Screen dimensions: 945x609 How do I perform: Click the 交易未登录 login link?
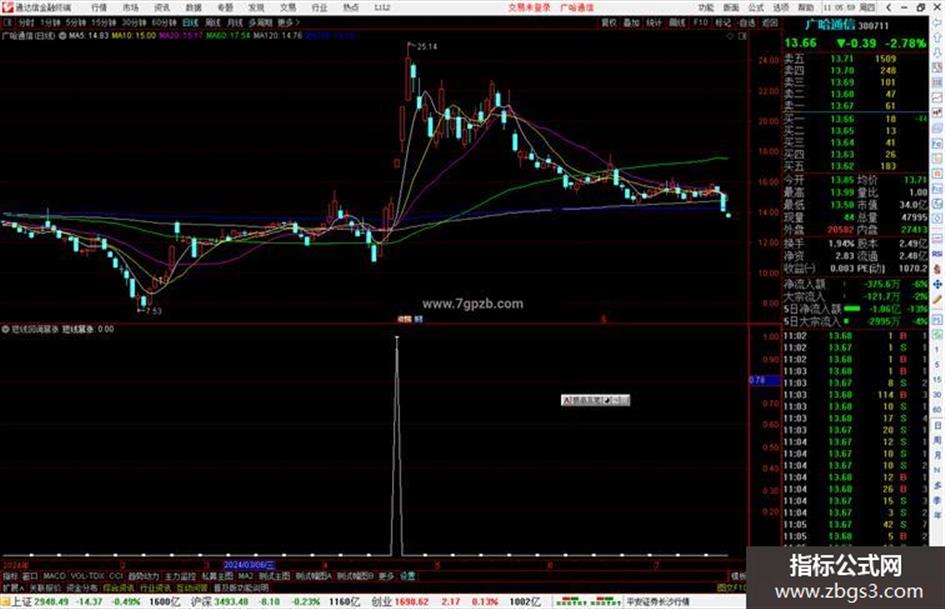[529, 7]
